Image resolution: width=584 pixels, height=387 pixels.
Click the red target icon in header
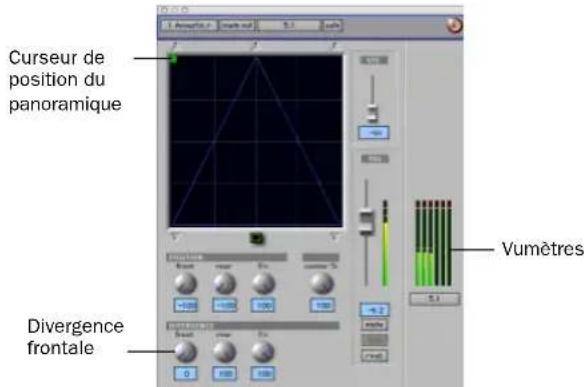tap(454, 25)
